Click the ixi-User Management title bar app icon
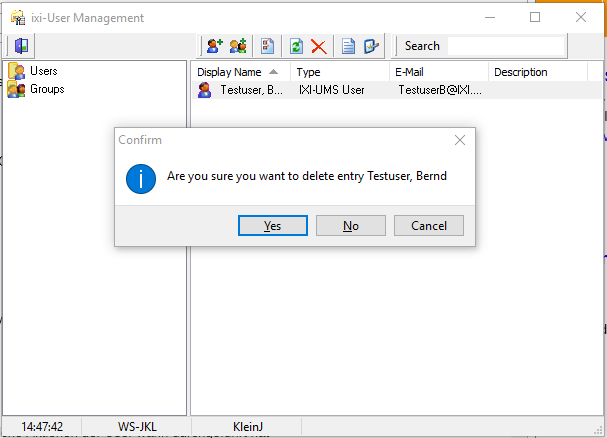Image resolution: width=607 pixels, height=438 pixels. pos(18,18)
